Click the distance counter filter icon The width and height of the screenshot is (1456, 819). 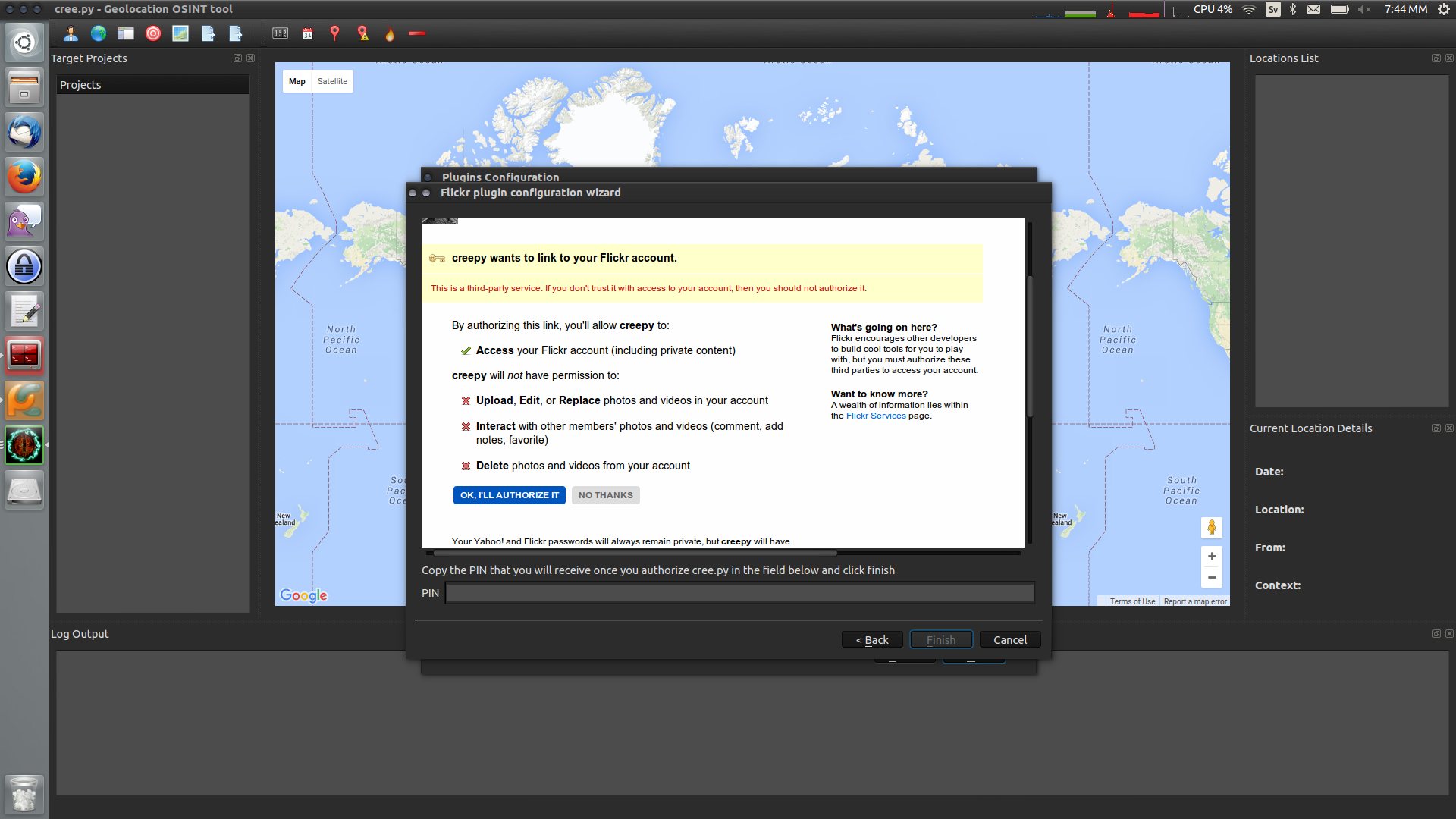281,33
